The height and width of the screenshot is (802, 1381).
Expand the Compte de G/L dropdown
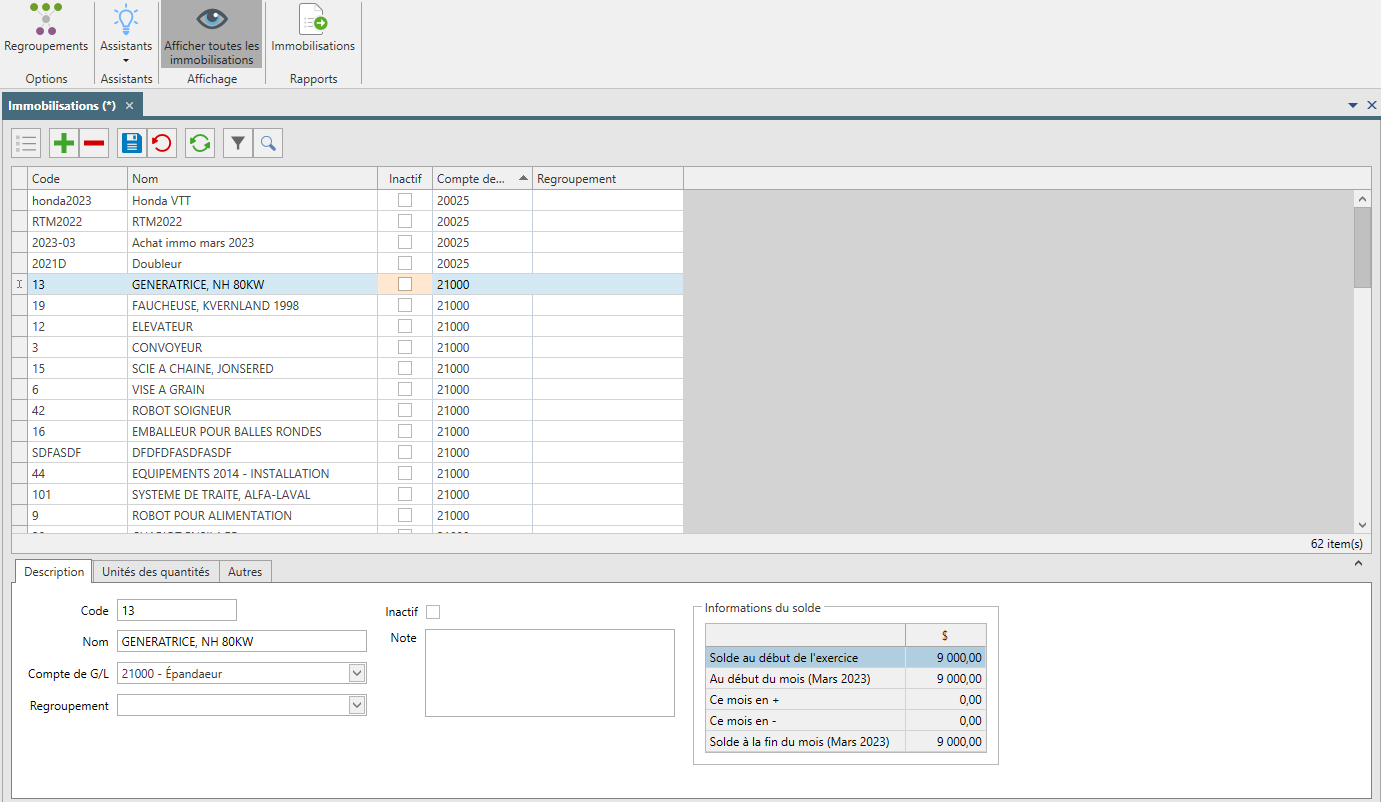[x=357, y=673]
